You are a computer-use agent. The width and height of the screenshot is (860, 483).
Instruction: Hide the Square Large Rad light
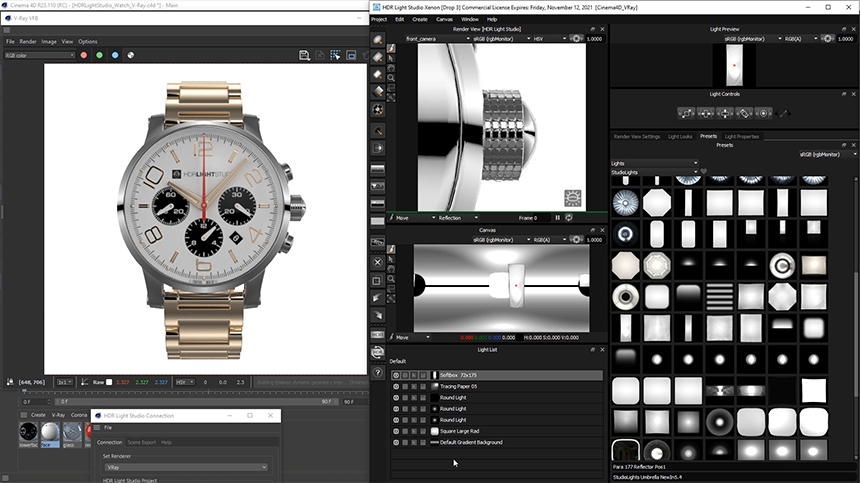tap(396, 431)
